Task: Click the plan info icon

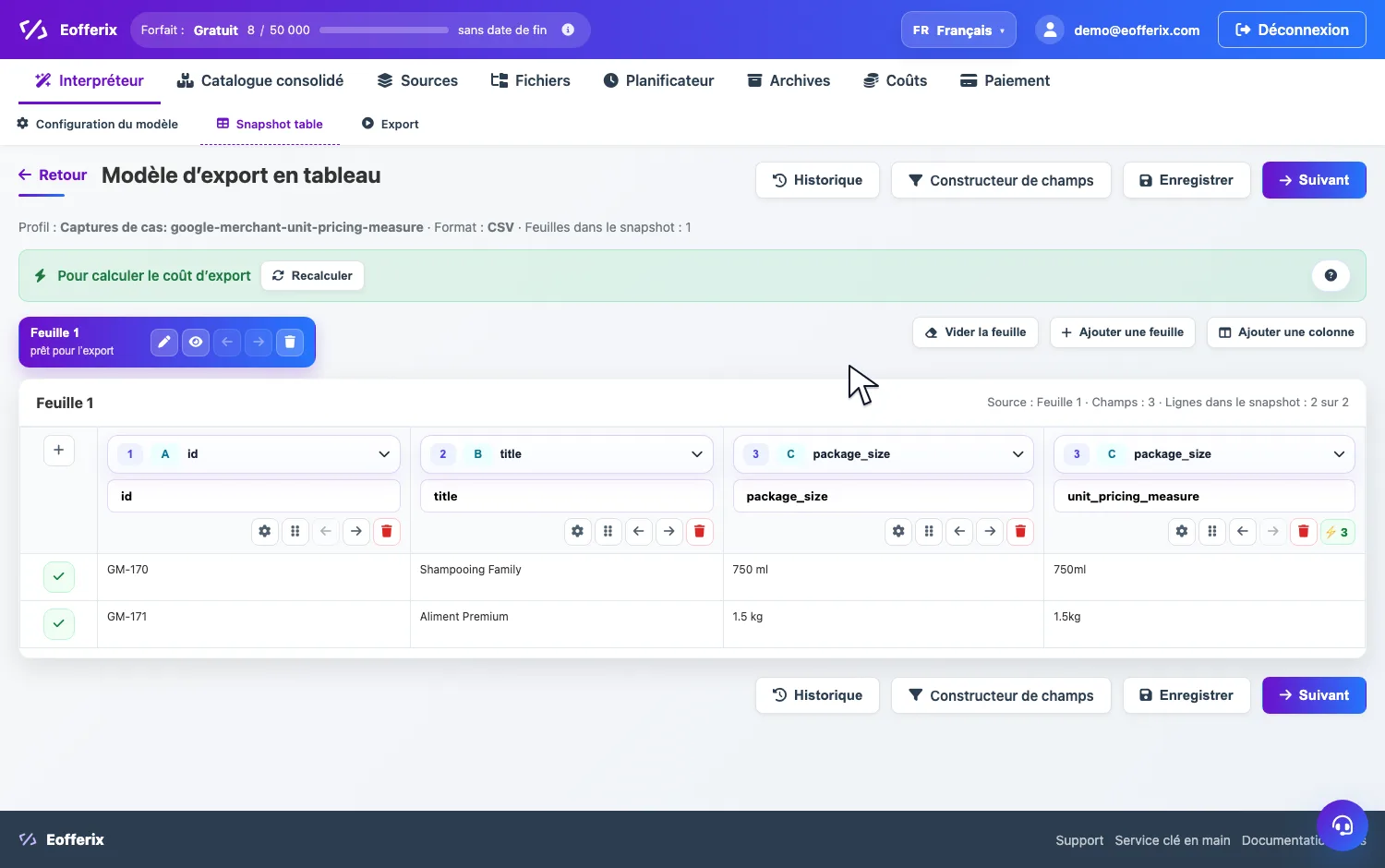Action: pos(568,30)
